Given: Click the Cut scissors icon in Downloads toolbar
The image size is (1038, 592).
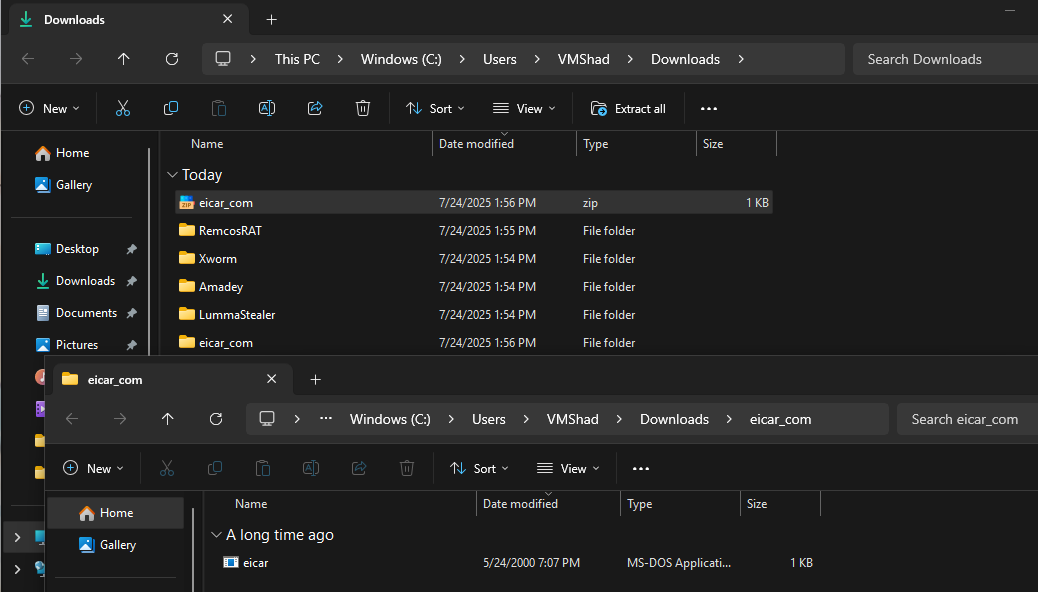Looking at the screenshot, I should (x=123, y=108).
